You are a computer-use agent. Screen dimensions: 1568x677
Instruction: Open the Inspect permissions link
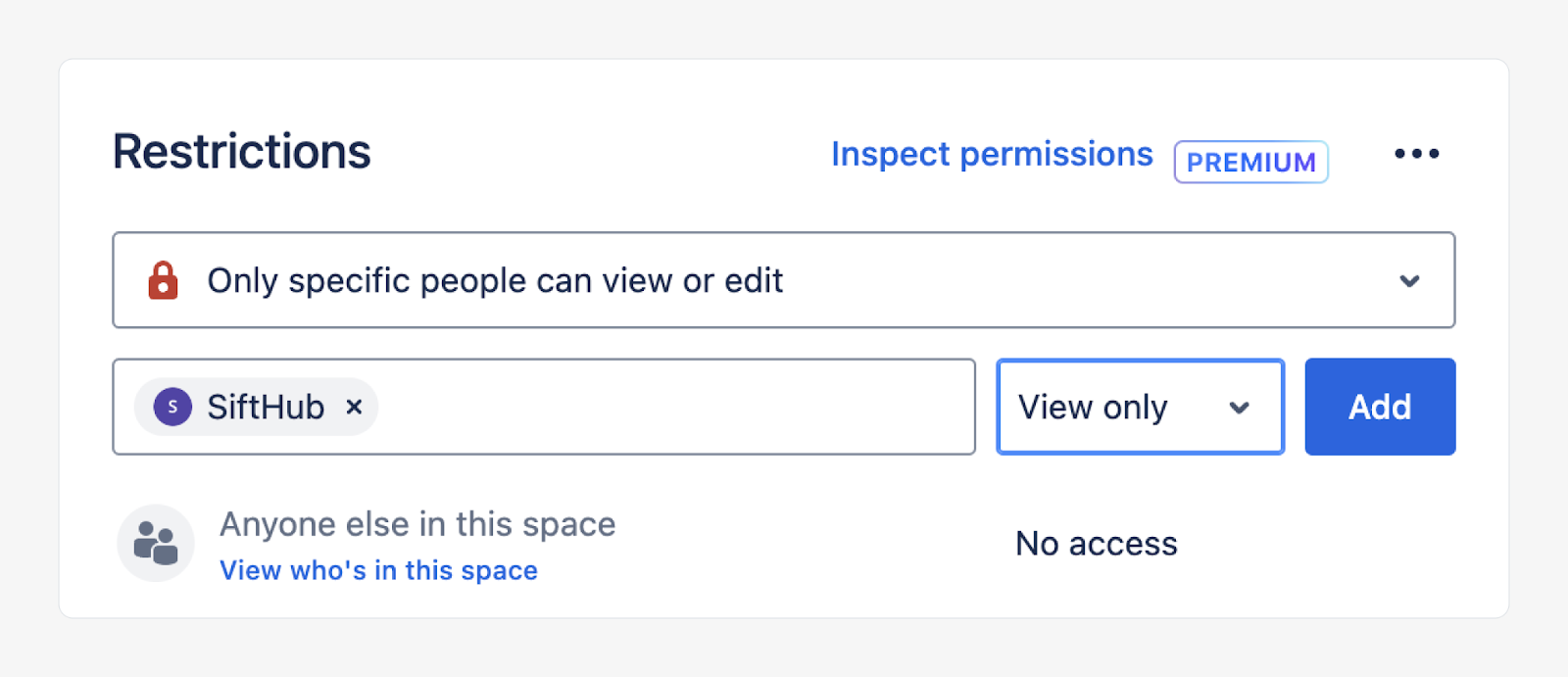coord(992,154)
